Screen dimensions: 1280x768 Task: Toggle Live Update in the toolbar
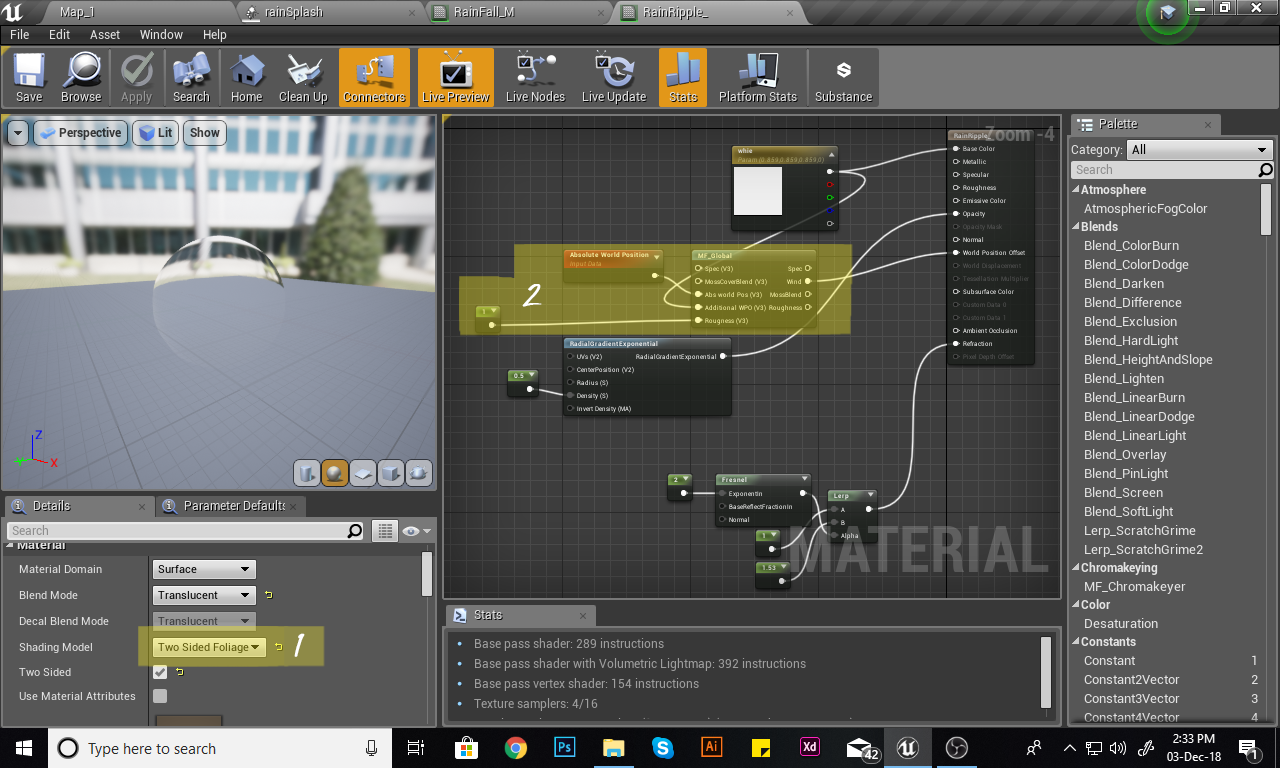point(613,77)
